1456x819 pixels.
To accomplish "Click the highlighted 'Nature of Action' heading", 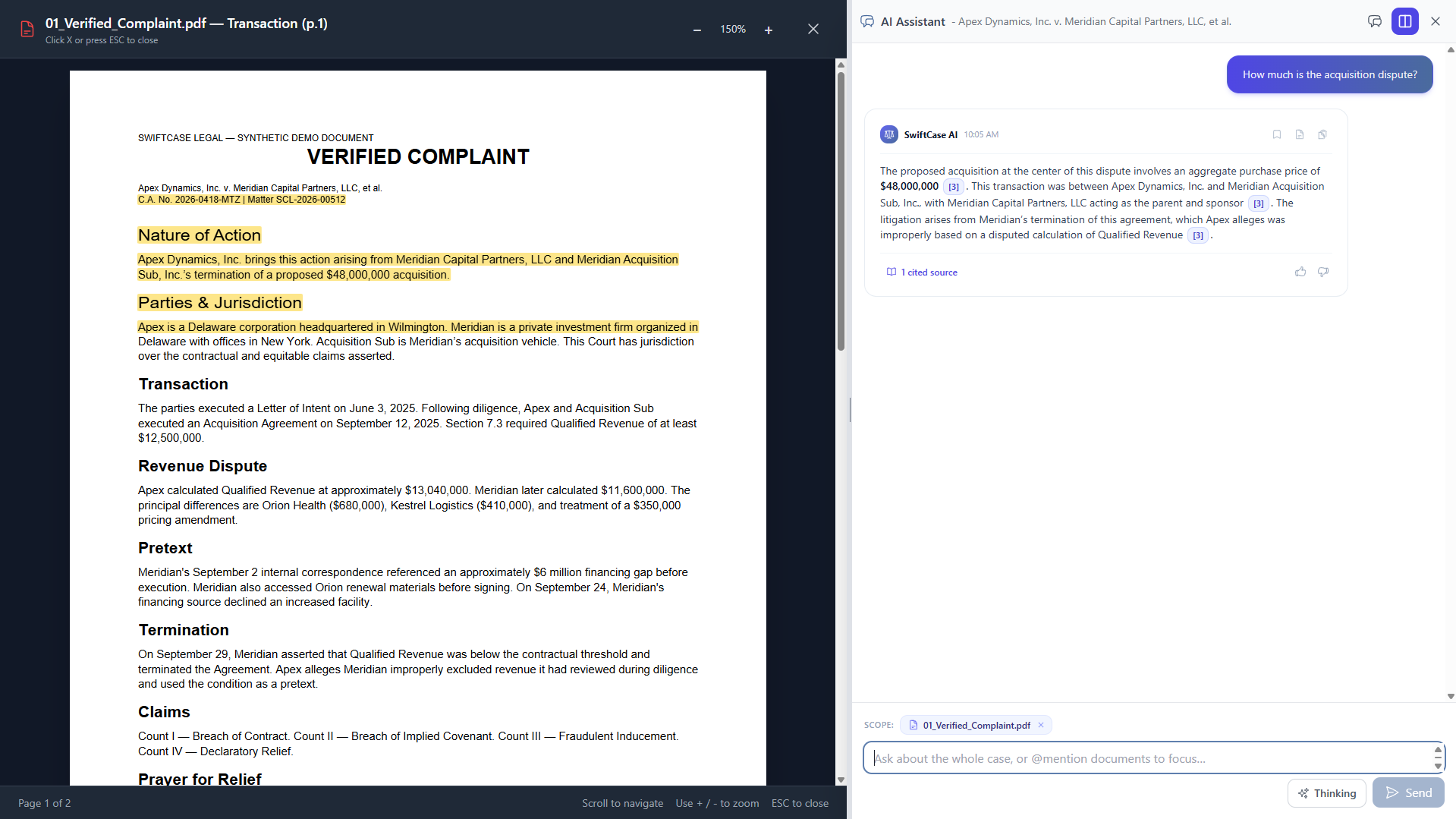I will (x=199, y=235).
